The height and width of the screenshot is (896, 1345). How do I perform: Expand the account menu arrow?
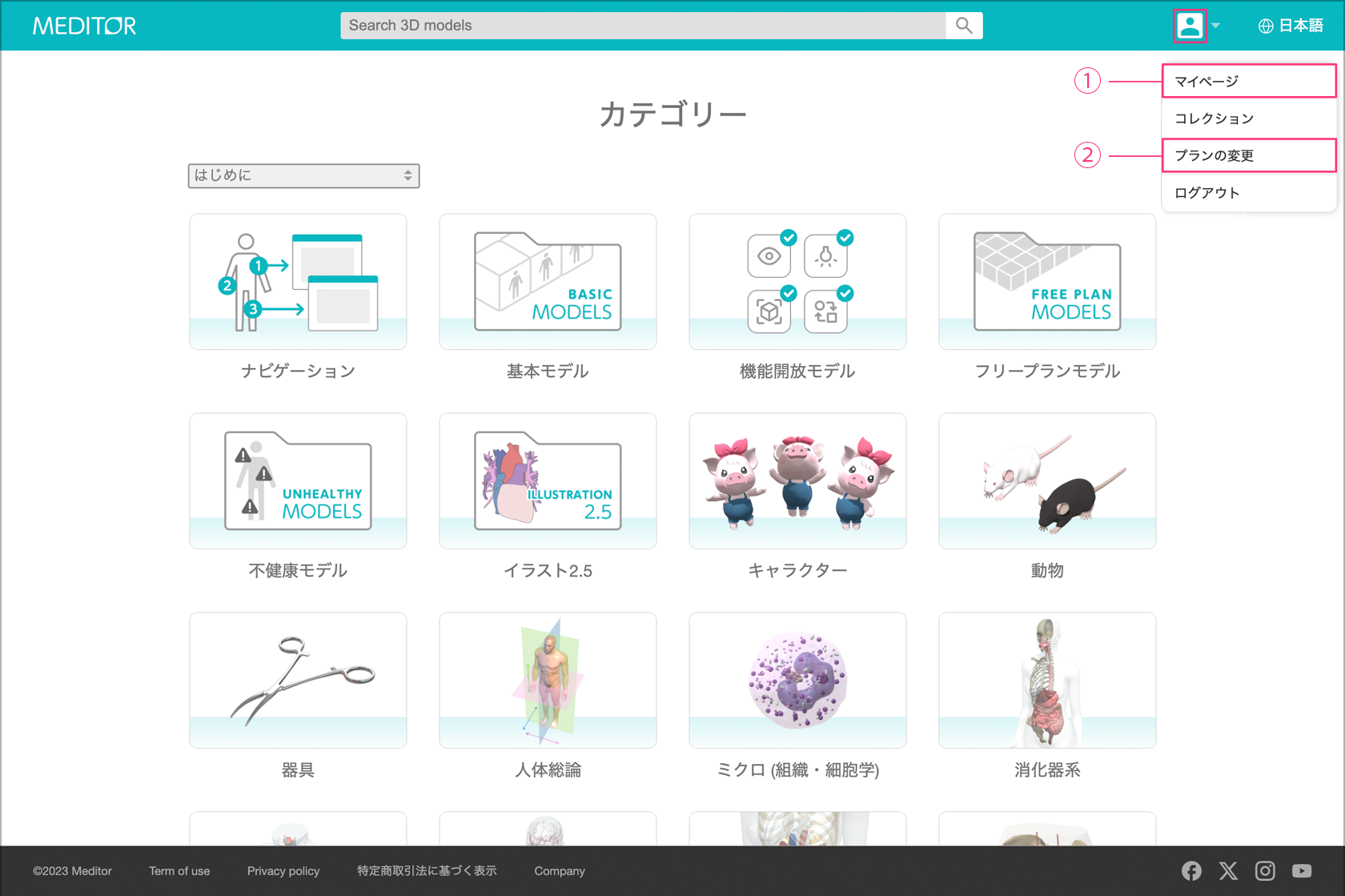click(x=1215, y=26)
